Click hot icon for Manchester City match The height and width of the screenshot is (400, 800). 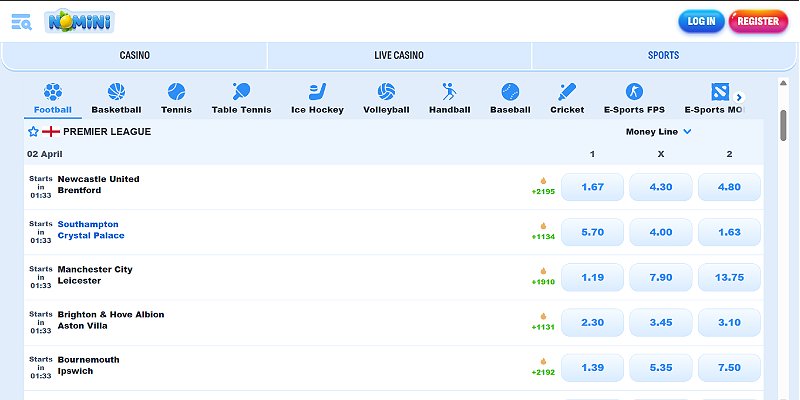pyautogui.click(x=543, y=271)
